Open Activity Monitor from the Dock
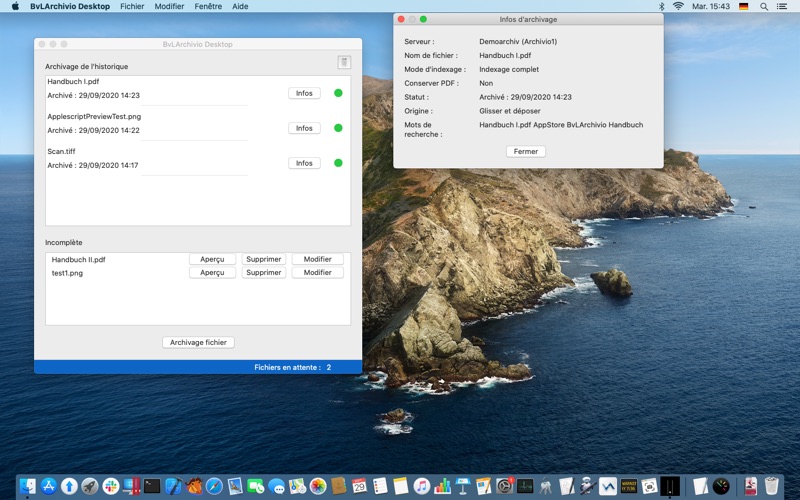This screenshot has height=500, width=800. (525, 486)
